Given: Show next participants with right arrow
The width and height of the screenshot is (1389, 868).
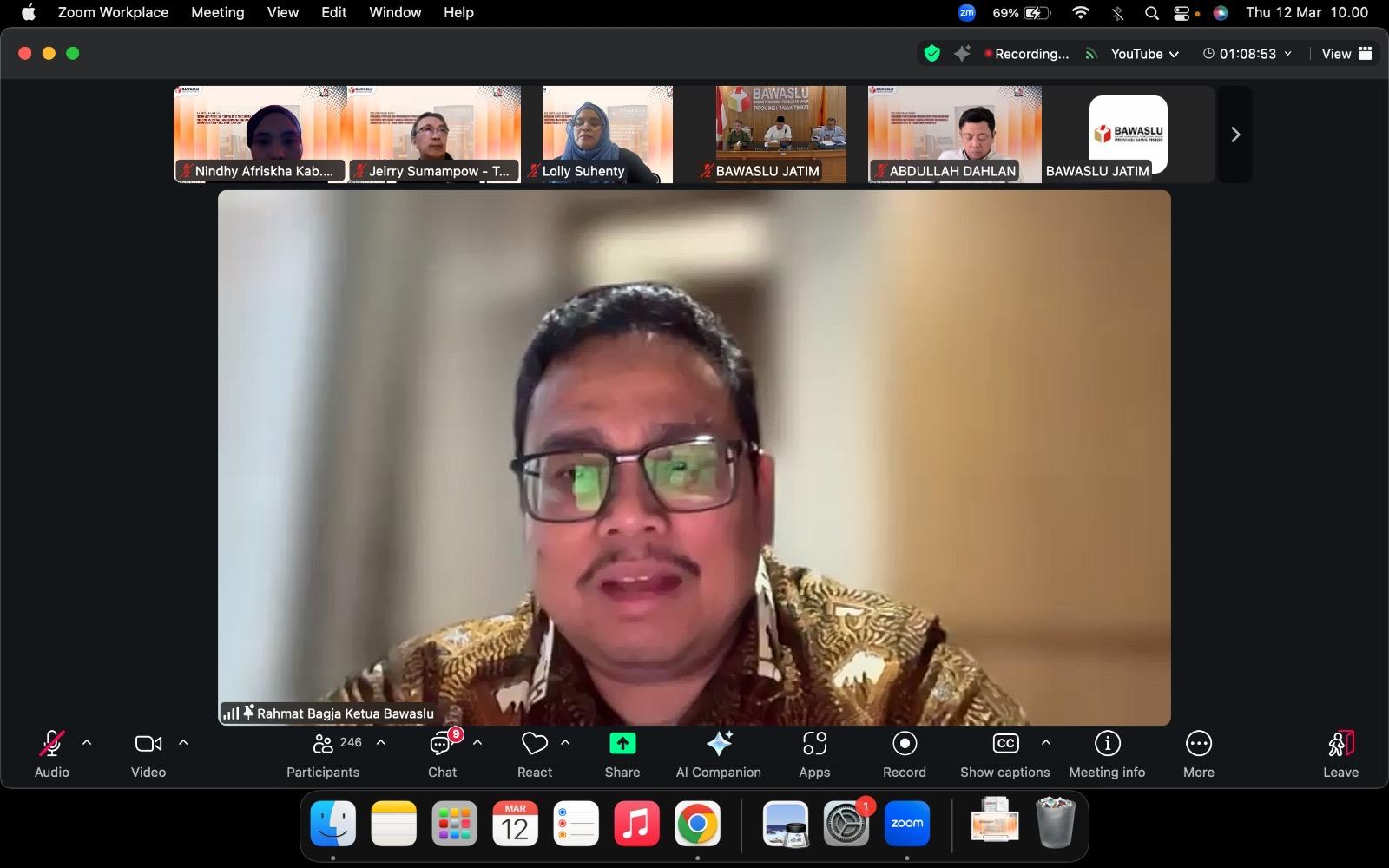Looking at the screenshot, I should 1234,135.
